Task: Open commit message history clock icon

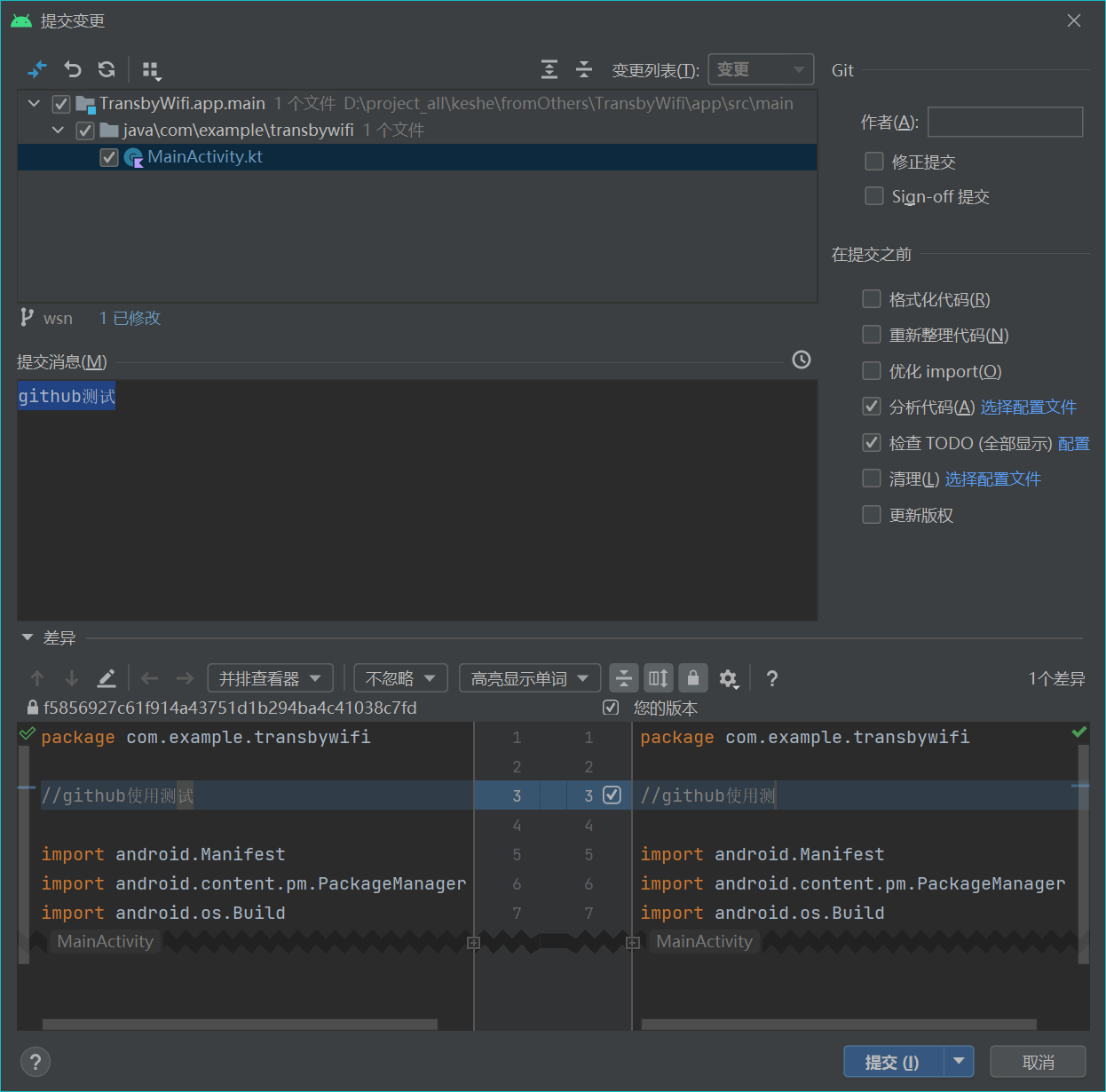Action: (801, 360)
